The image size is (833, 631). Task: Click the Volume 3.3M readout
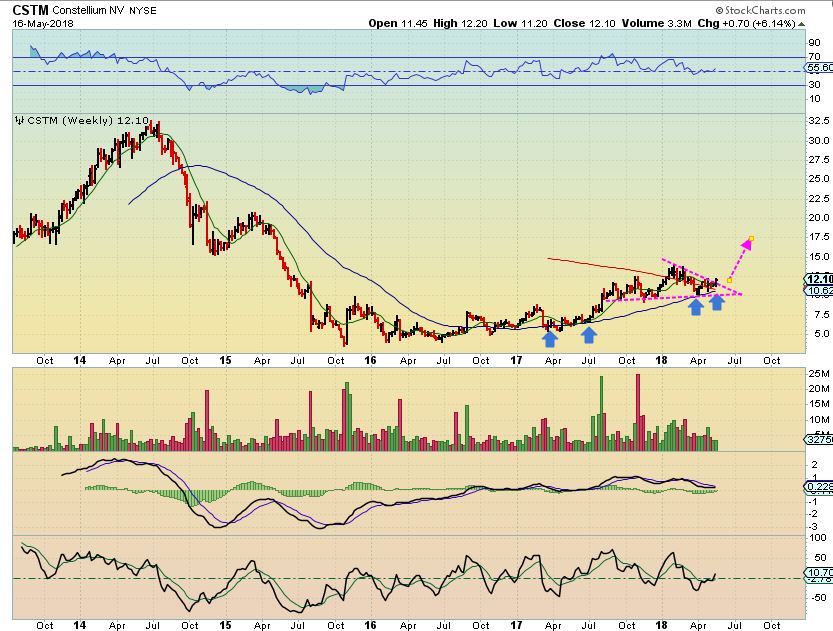click(x=657, y=23)
